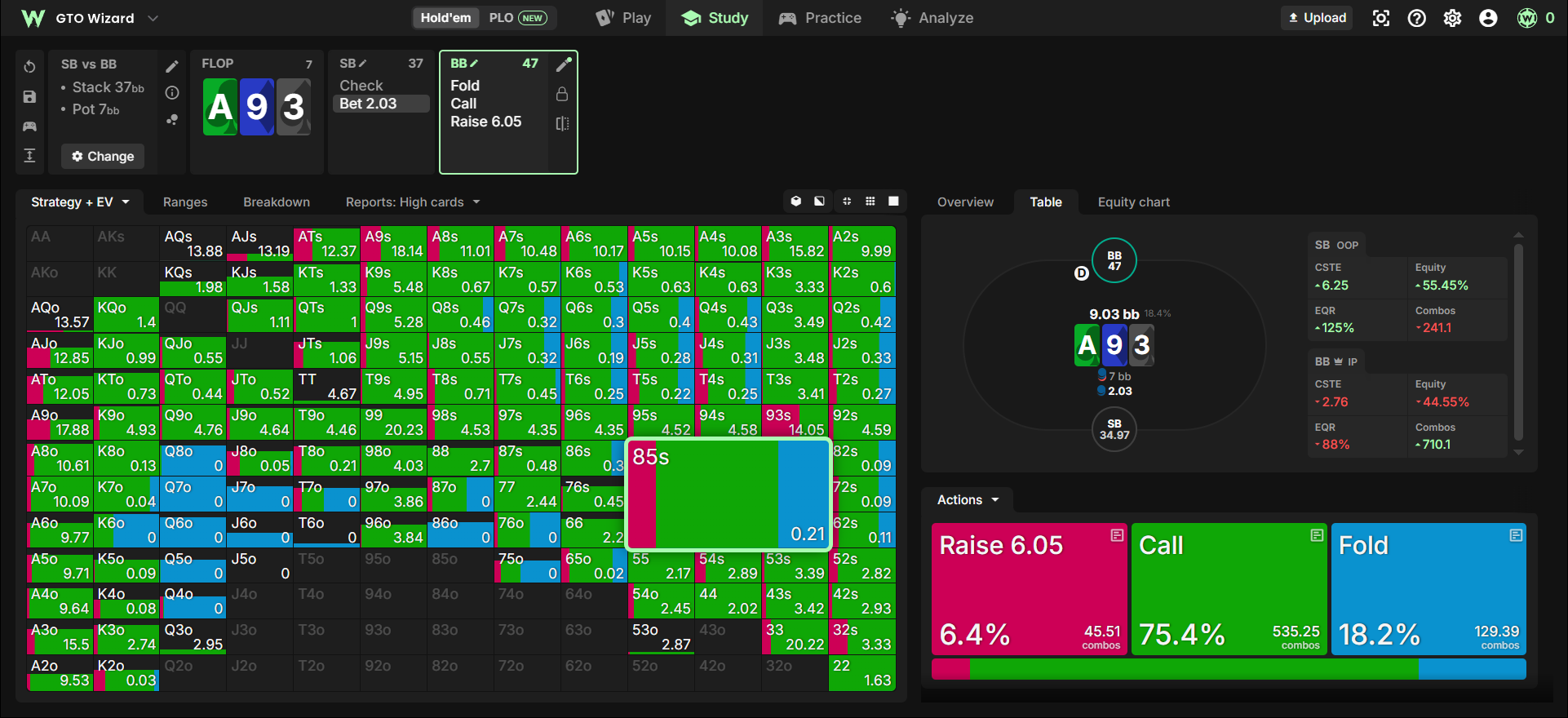Click the reset/undo arrow icon in left sidebar

coord(29,67)
